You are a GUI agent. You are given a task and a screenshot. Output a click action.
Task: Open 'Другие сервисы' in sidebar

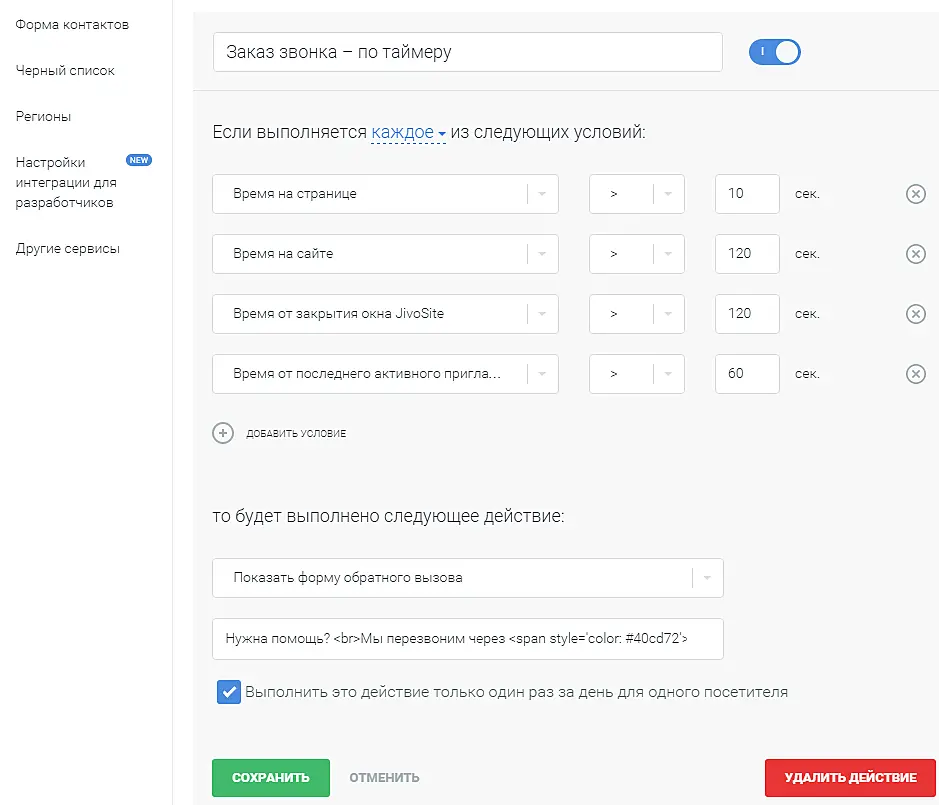67,248
